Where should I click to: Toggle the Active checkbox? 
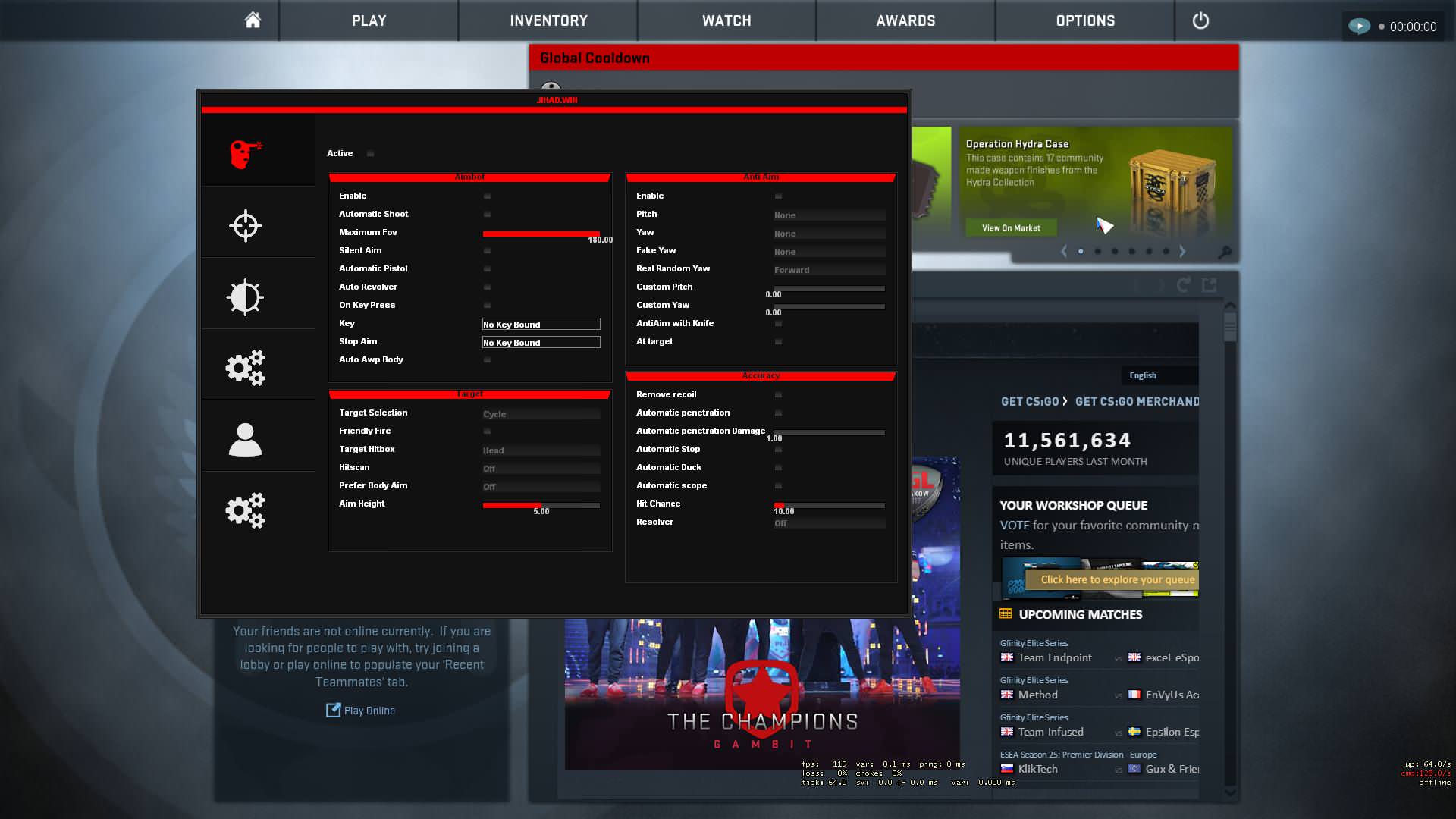click(x=370, y=154)
